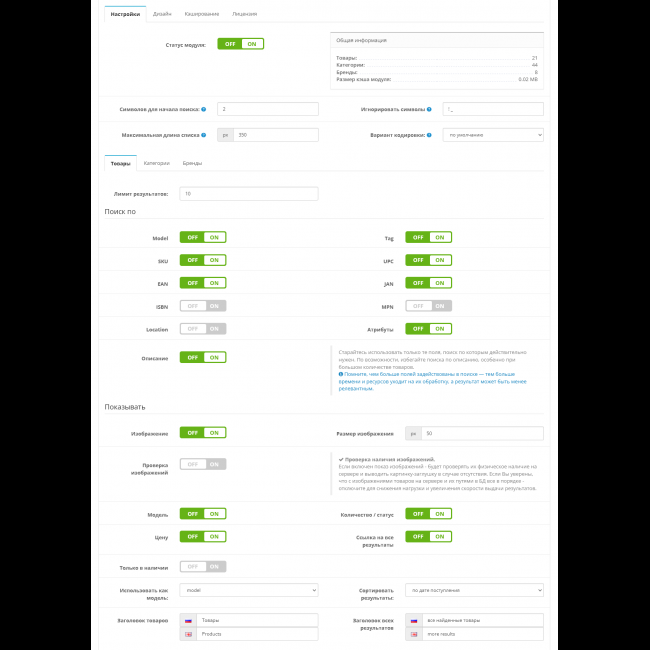Click the Лимит результатов input field
The width and height of the screenshot is (650, 650).
point(249,194)
